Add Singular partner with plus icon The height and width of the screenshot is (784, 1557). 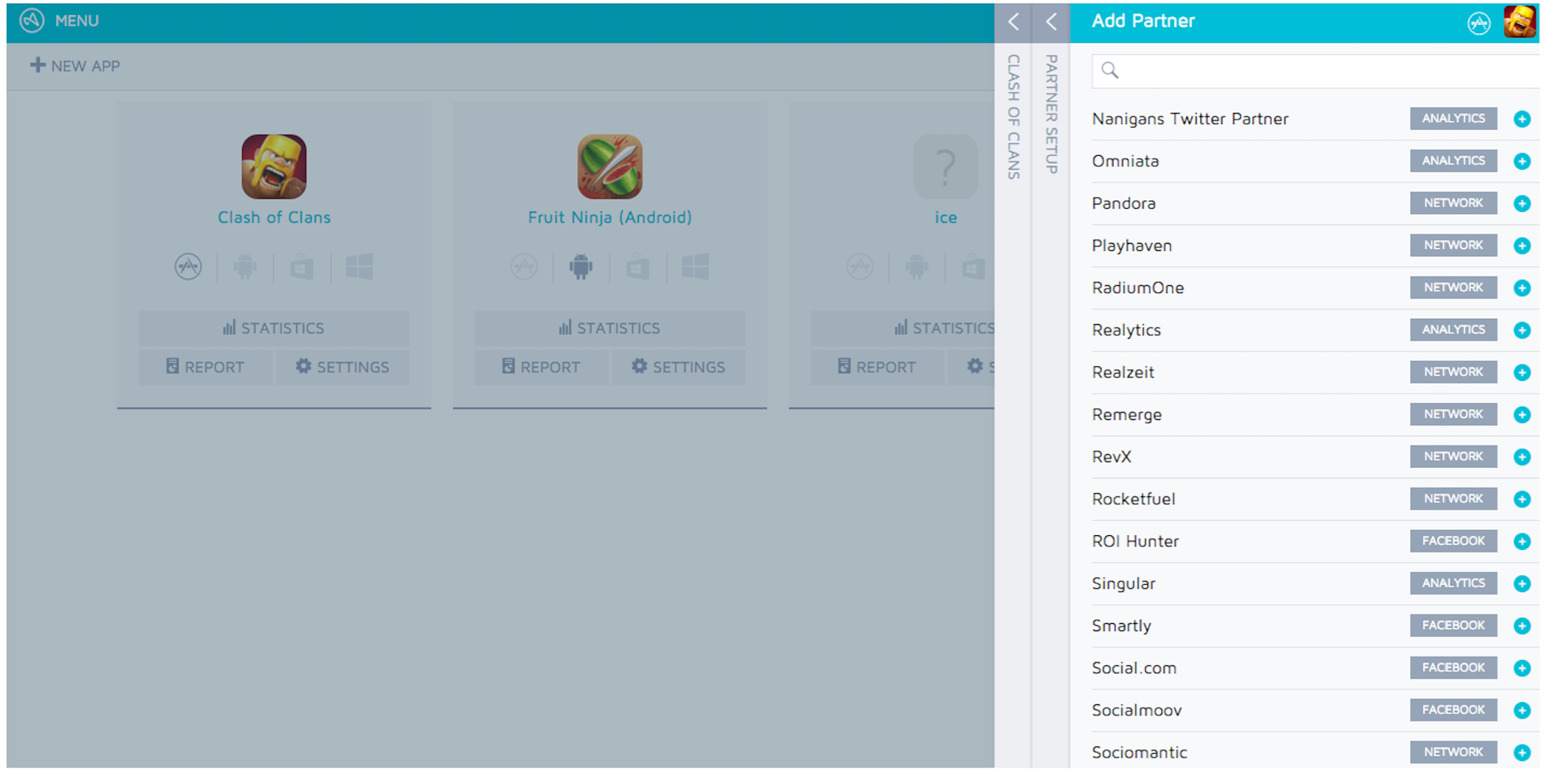(1522, 583)
